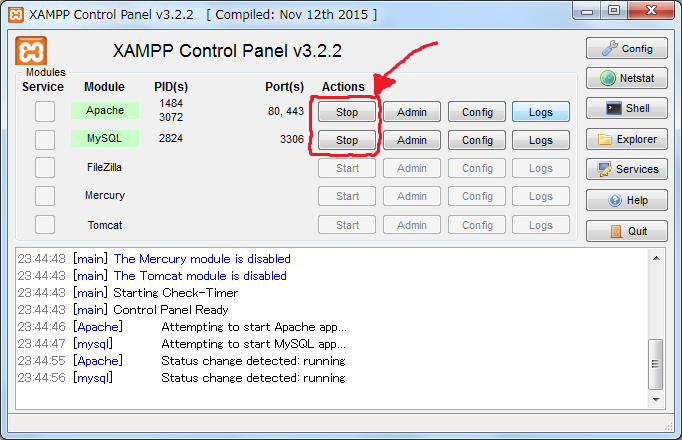The height and width of the screenshot is (440, 682).
Task: Start the FileZilla module
Action: click(x=347, y=168)
